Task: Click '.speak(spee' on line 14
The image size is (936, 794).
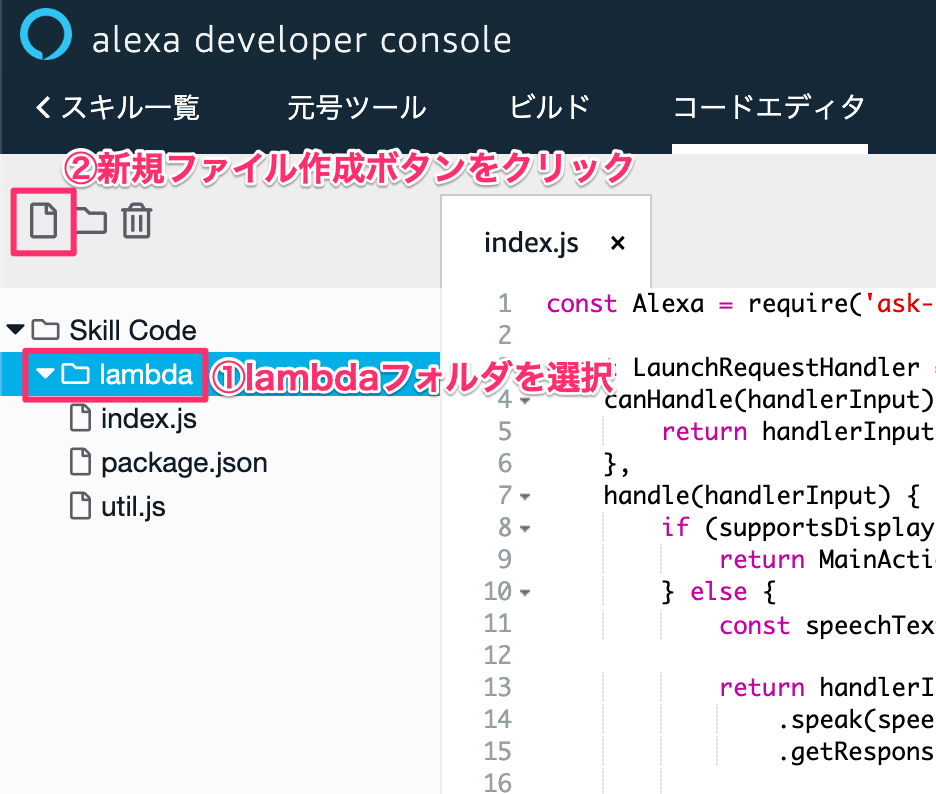Action: click(856, 720)
